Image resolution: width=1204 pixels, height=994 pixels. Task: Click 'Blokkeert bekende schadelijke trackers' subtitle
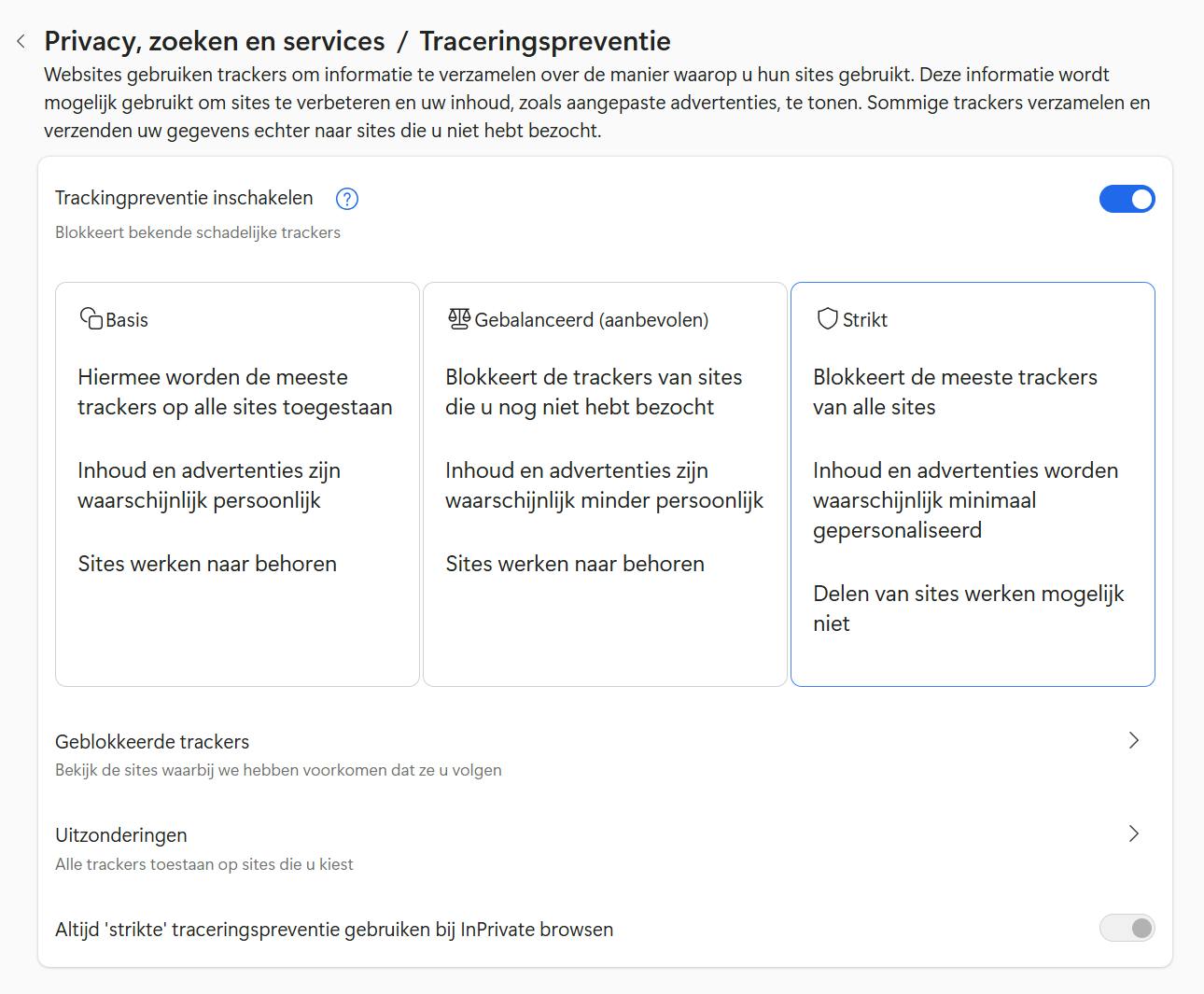pyautogui.click(x=198, y=232)
